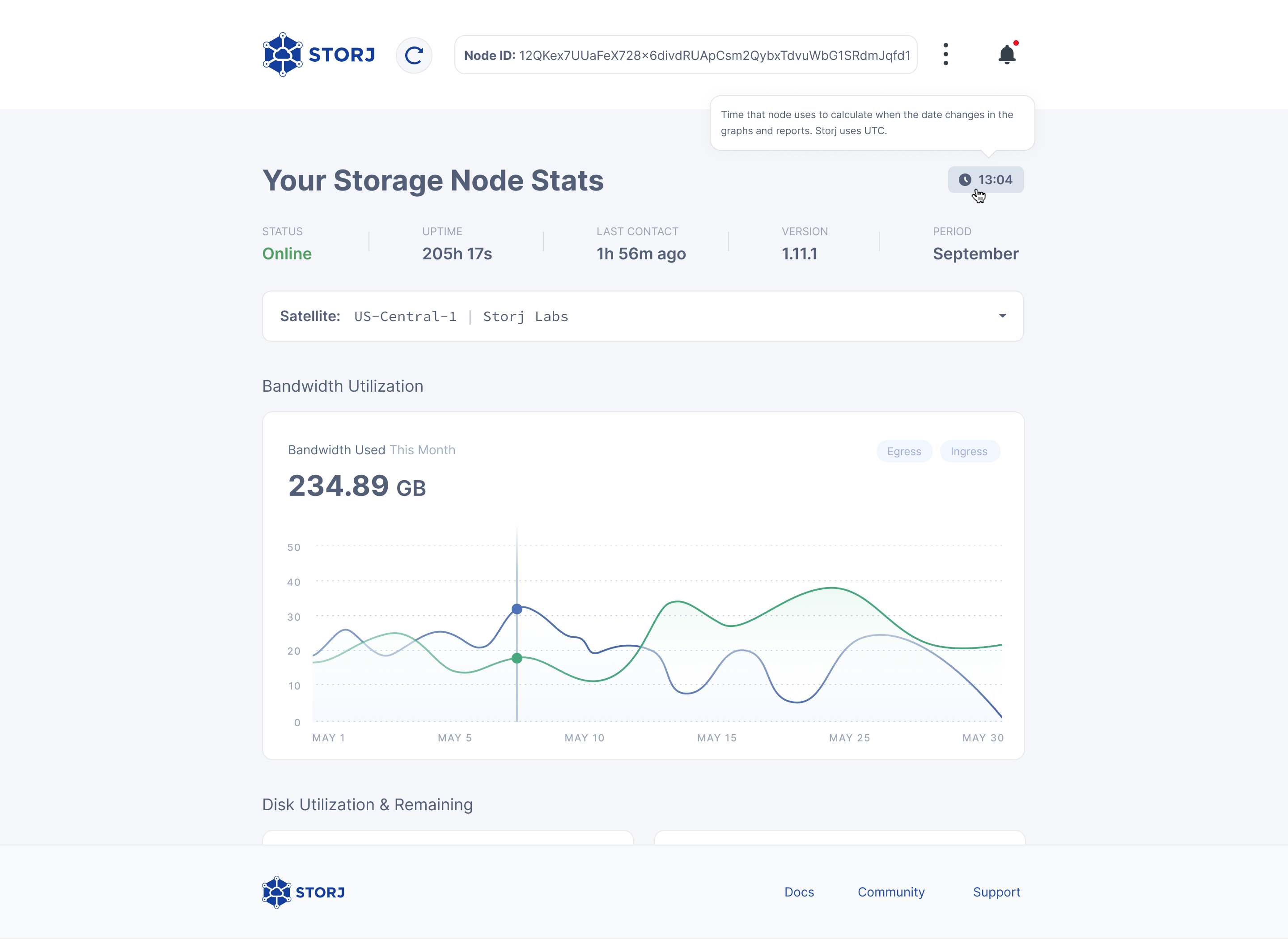Click the green ingress point on chart
The height and width of the screenshot is (939, 1288).
coord(517,658)
